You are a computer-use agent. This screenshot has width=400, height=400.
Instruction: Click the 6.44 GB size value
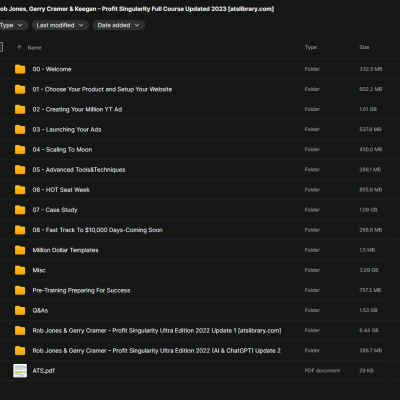(x=369, y=330)
